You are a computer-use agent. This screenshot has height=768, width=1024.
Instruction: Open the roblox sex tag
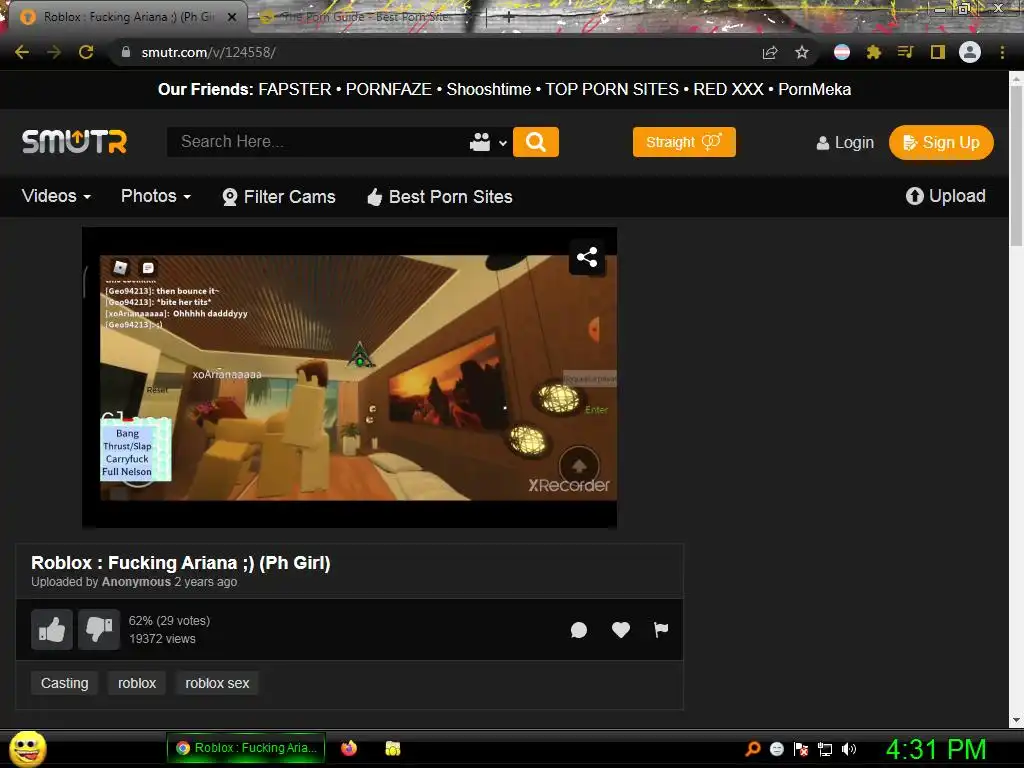coord(217,683)
